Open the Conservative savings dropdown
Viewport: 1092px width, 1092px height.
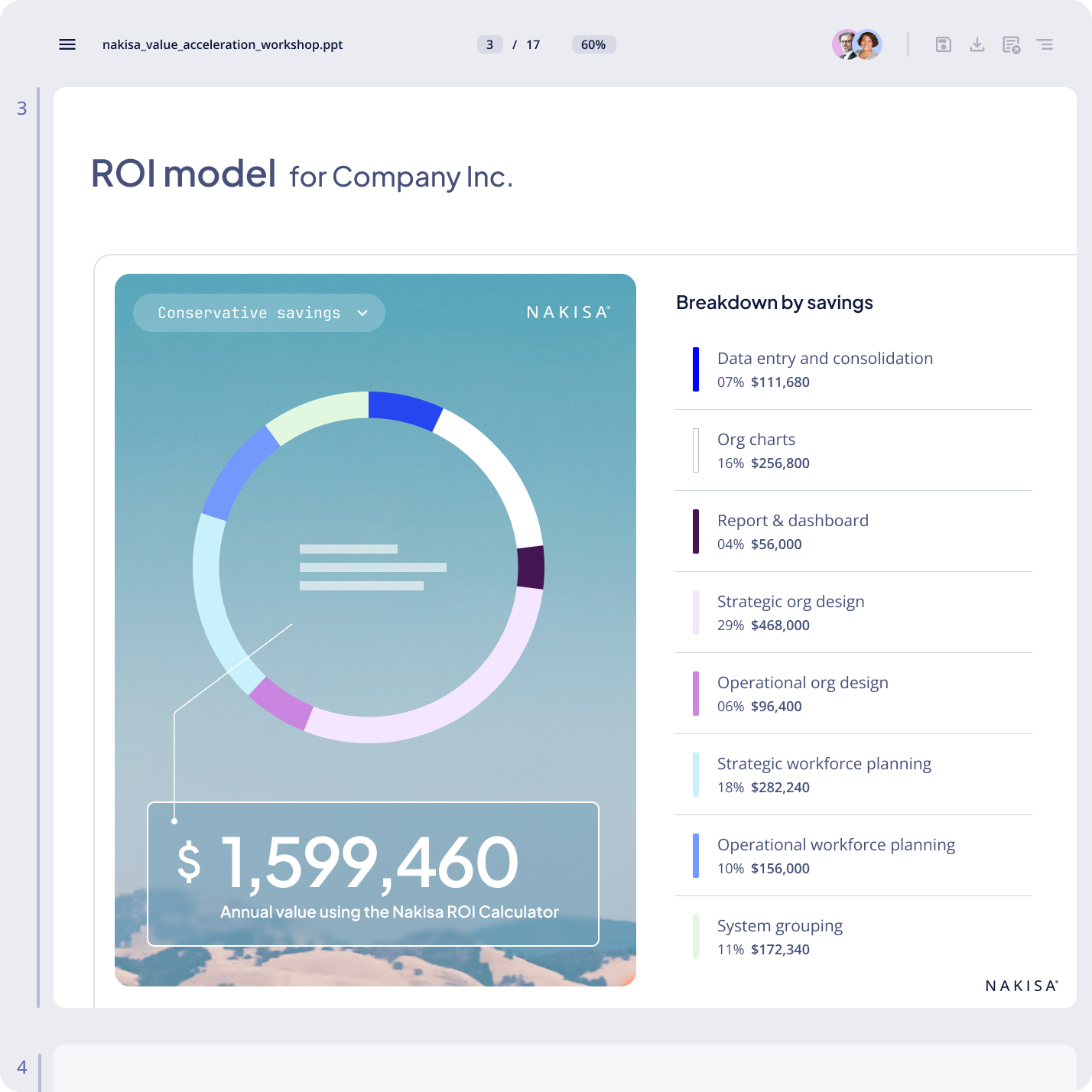click(258, 313)
